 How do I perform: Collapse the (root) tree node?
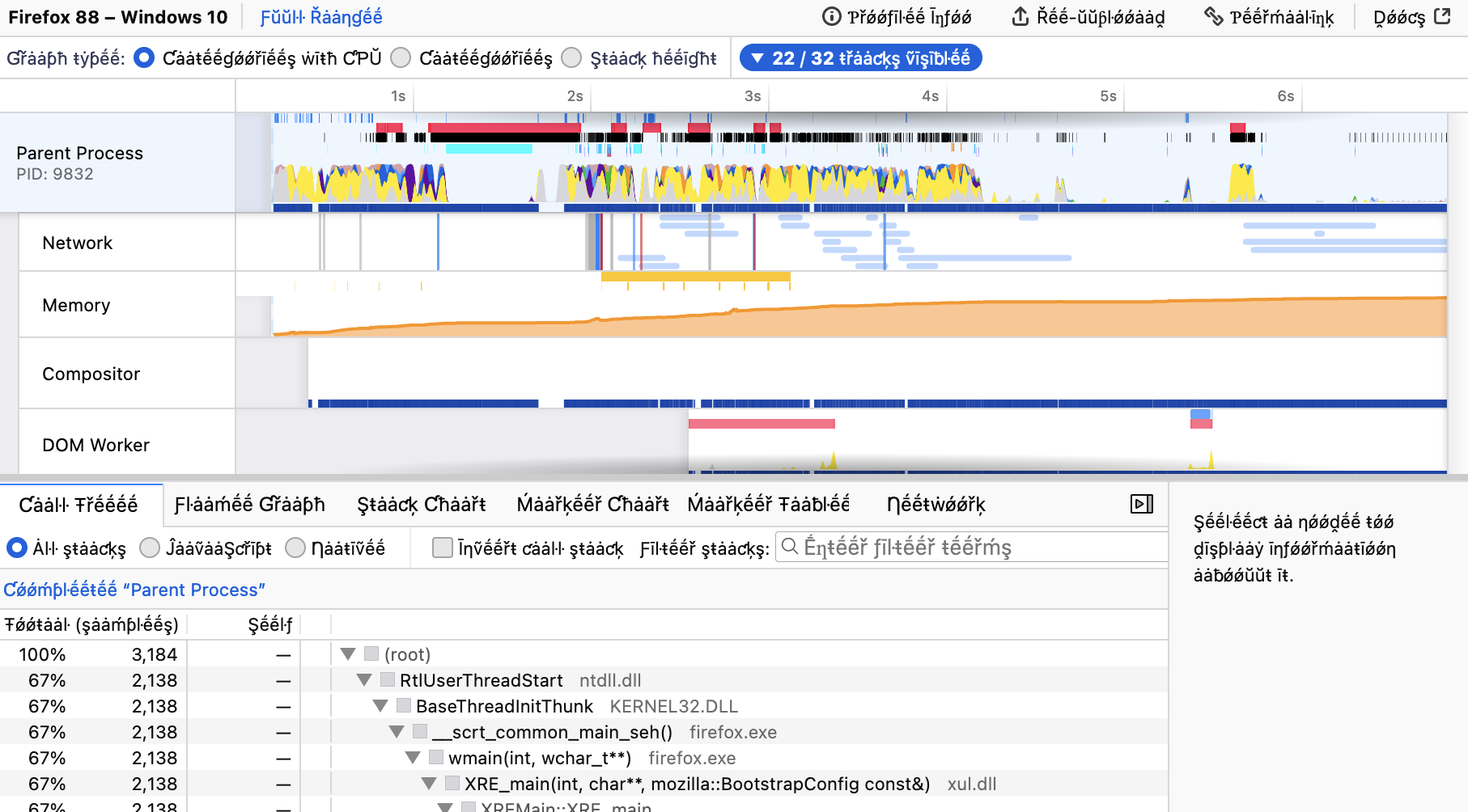click(x=349, y=654)
